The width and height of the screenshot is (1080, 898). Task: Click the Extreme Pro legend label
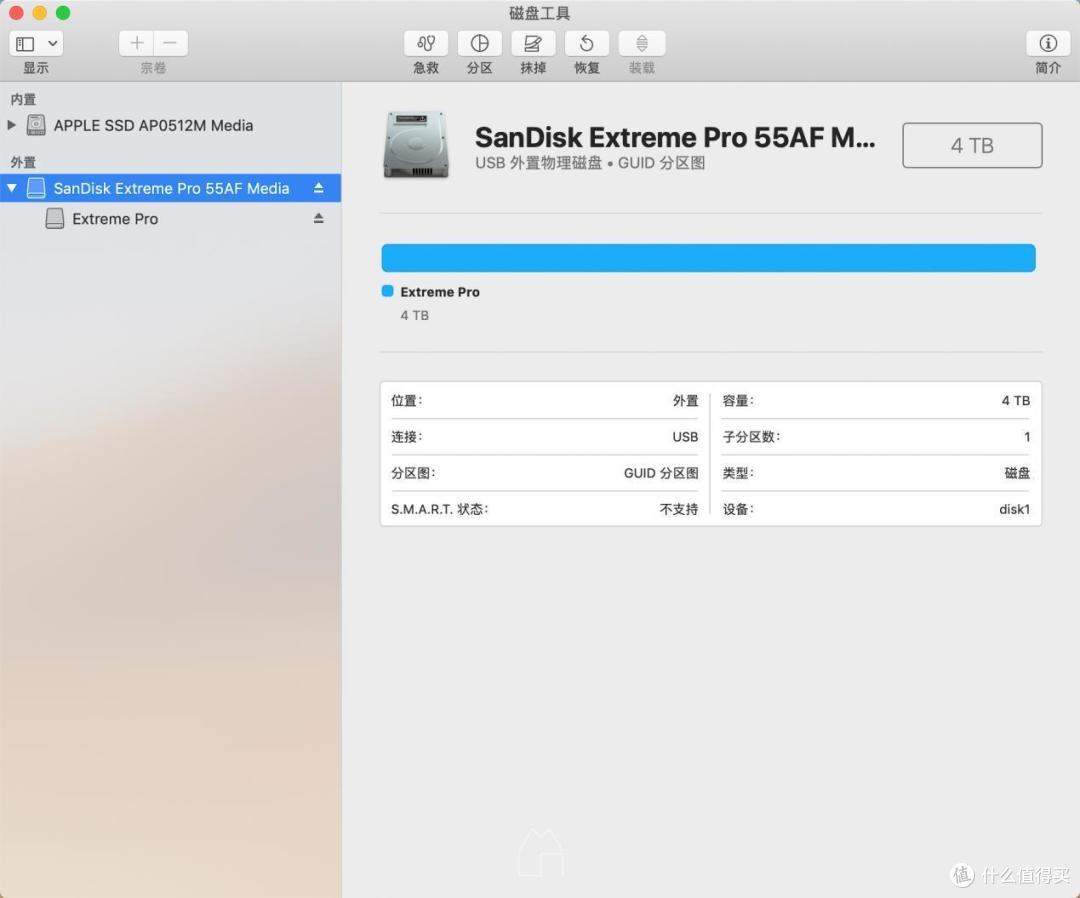click(440, 292)
